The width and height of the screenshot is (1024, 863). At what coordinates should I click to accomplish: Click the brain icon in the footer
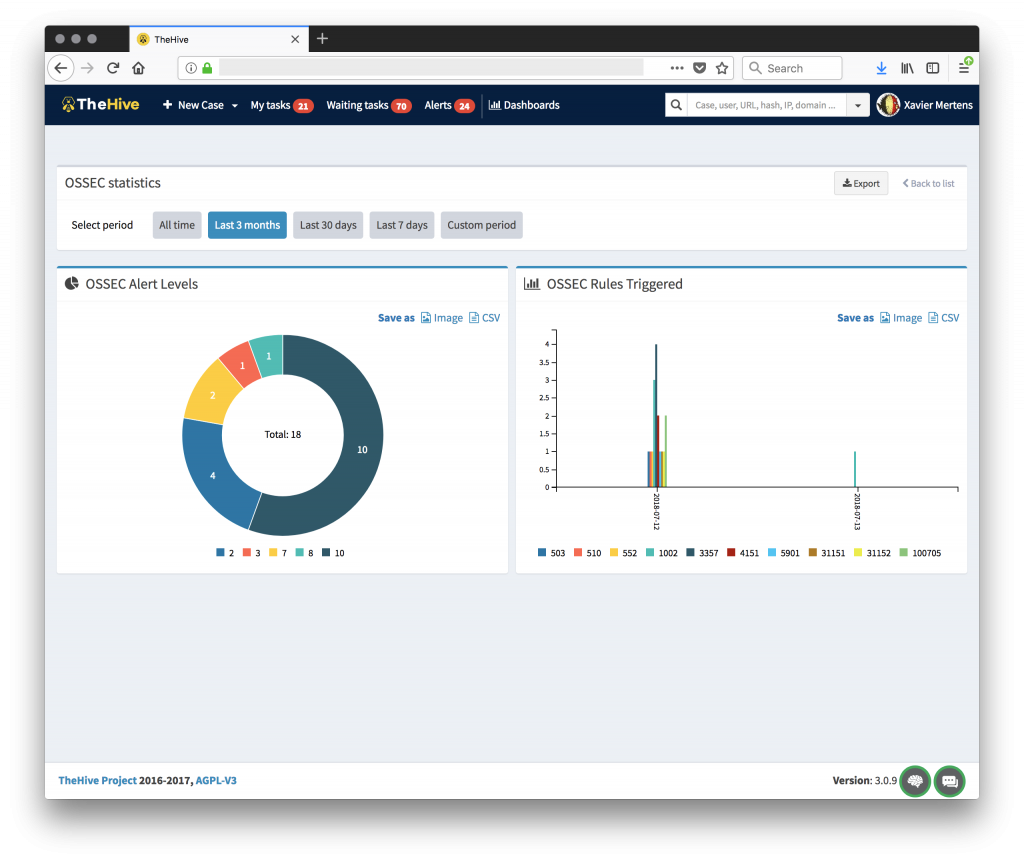pyautogui.click(x=915, y=781)
